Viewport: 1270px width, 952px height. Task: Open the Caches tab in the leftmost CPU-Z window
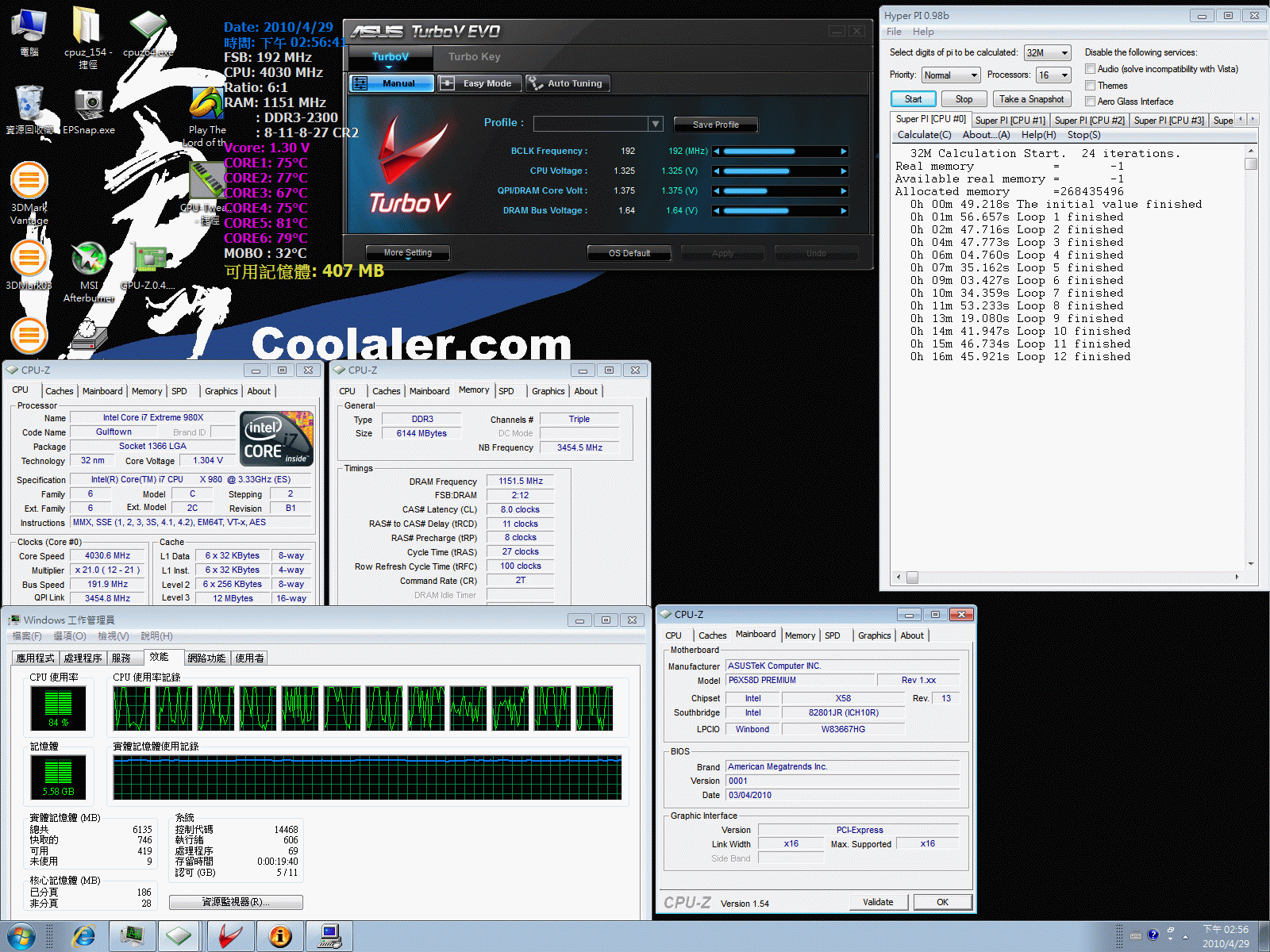(x=60, y=391)
